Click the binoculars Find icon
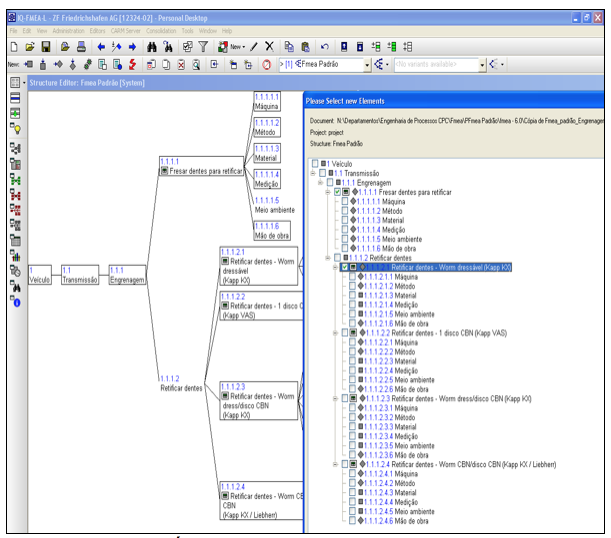611x538 pixels. click(x=152, y=47)
